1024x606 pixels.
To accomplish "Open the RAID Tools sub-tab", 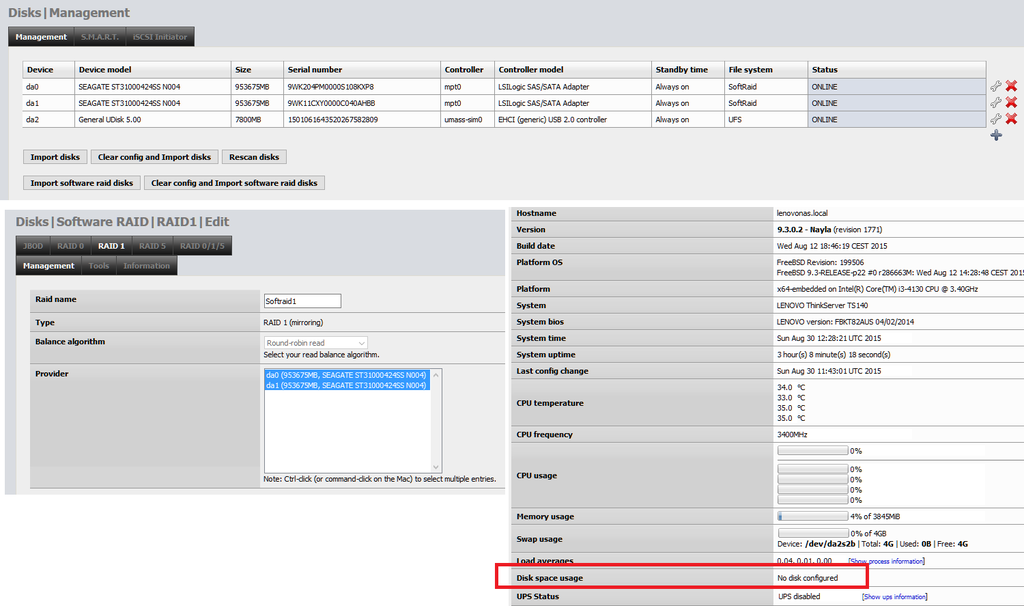I will tap(99, 266).
